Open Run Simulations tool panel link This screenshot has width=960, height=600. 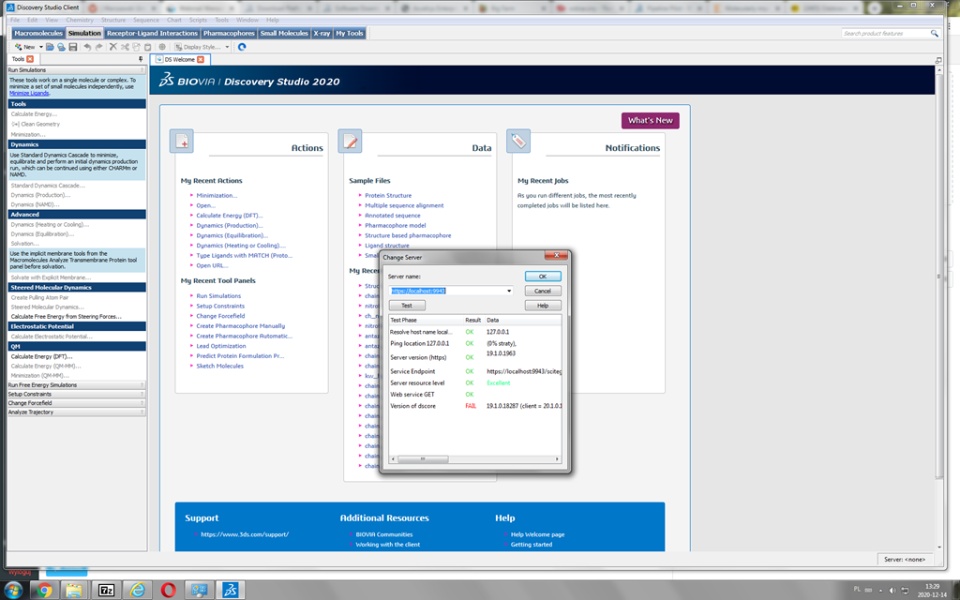click(x=219, y=296)
